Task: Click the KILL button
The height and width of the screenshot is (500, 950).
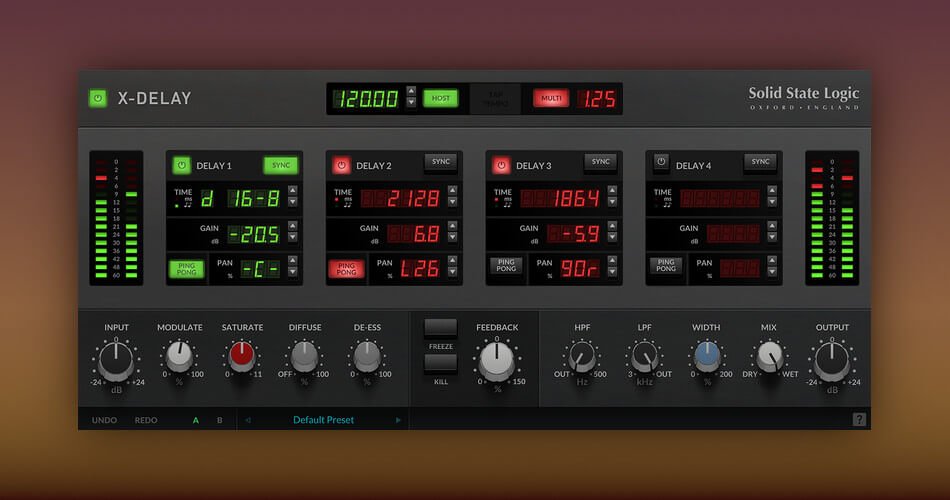Action: [440, 364]
